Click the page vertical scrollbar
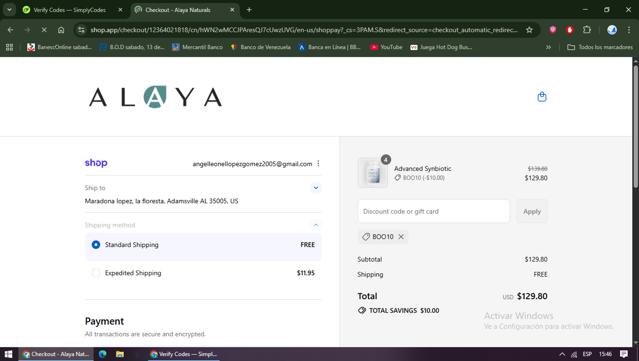This screenshot has height=361, width=639. pyautogui.click(x=635, y=126)
